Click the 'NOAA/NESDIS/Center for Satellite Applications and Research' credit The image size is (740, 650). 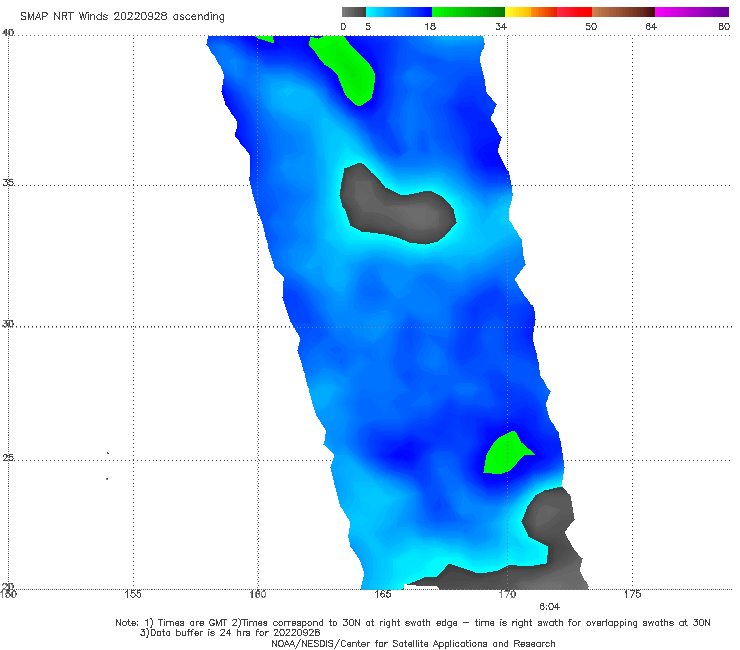(x=413, y=644)
